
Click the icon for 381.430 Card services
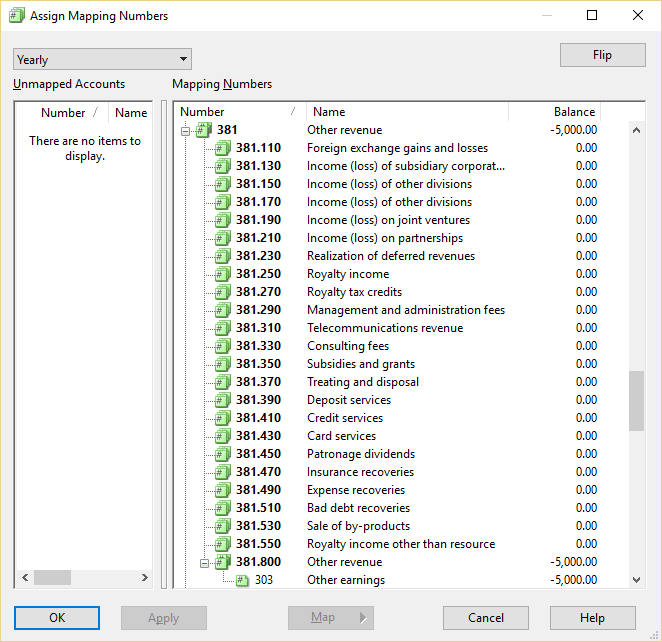click(x=223, y=436)
